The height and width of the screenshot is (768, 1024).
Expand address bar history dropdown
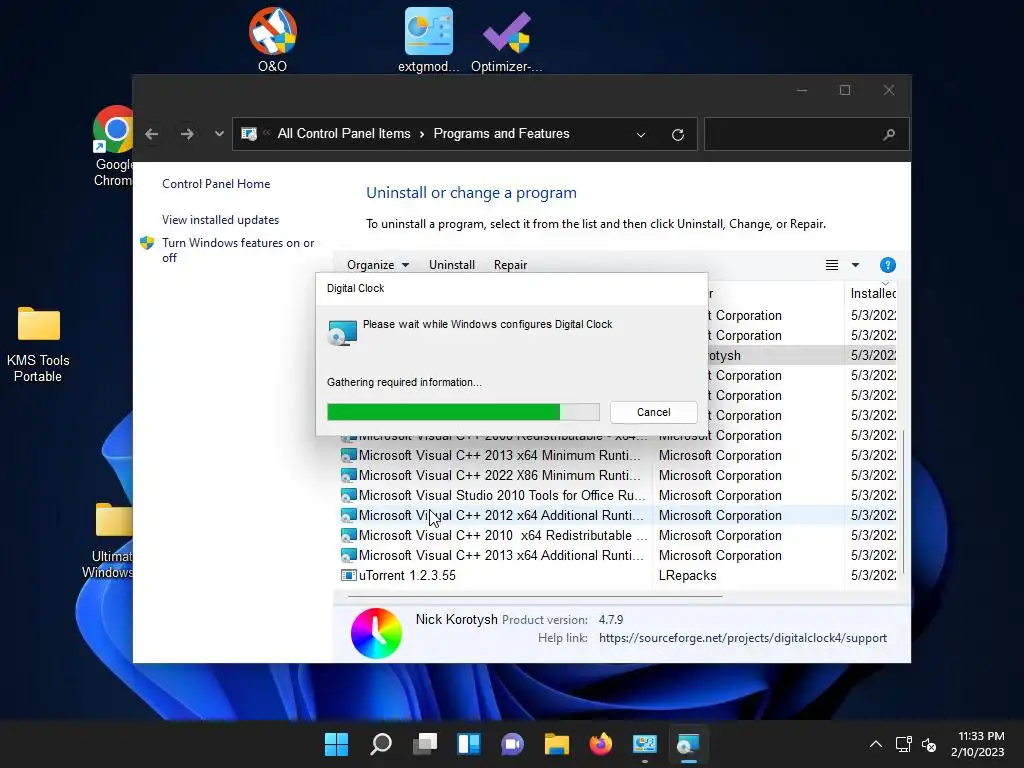click(x=641, y=135)
